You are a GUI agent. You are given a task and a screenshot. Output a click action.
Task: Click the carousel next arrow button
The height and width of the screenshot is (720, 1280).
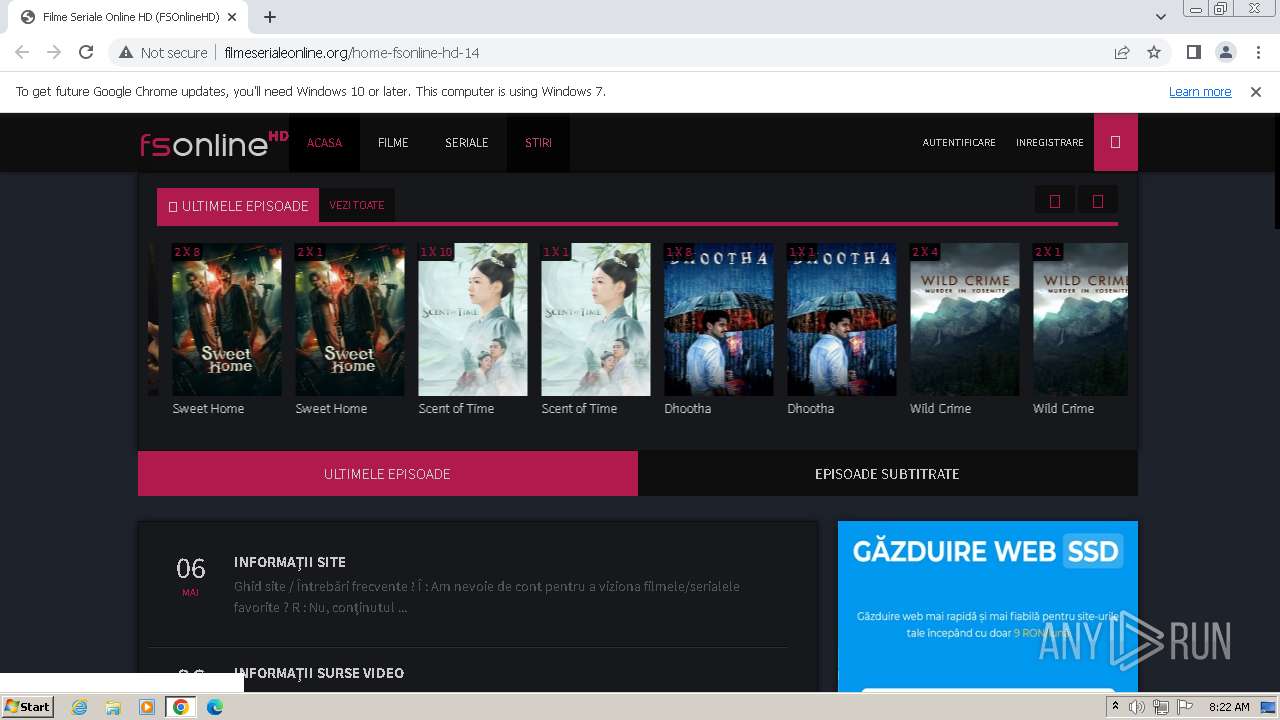[x=1097, y=201]
